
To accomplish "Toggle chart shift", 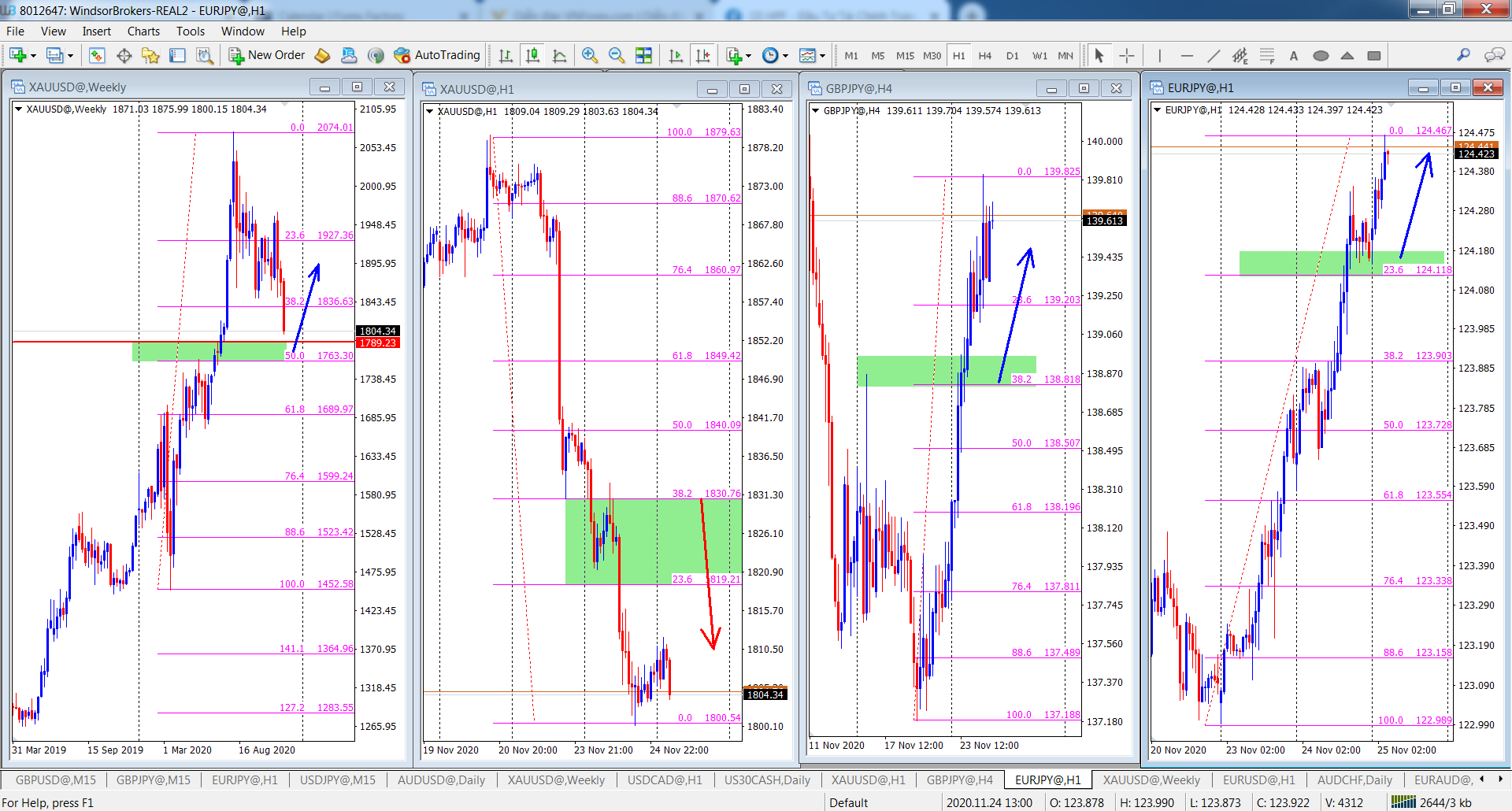I will point(702,55).
